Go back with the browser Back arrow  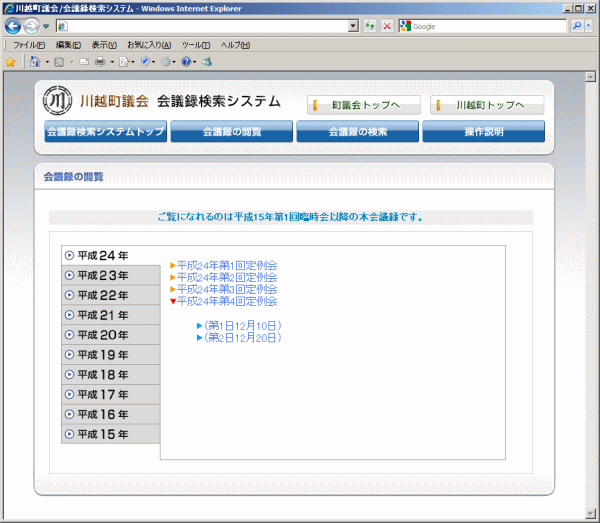tap(13, 26)
